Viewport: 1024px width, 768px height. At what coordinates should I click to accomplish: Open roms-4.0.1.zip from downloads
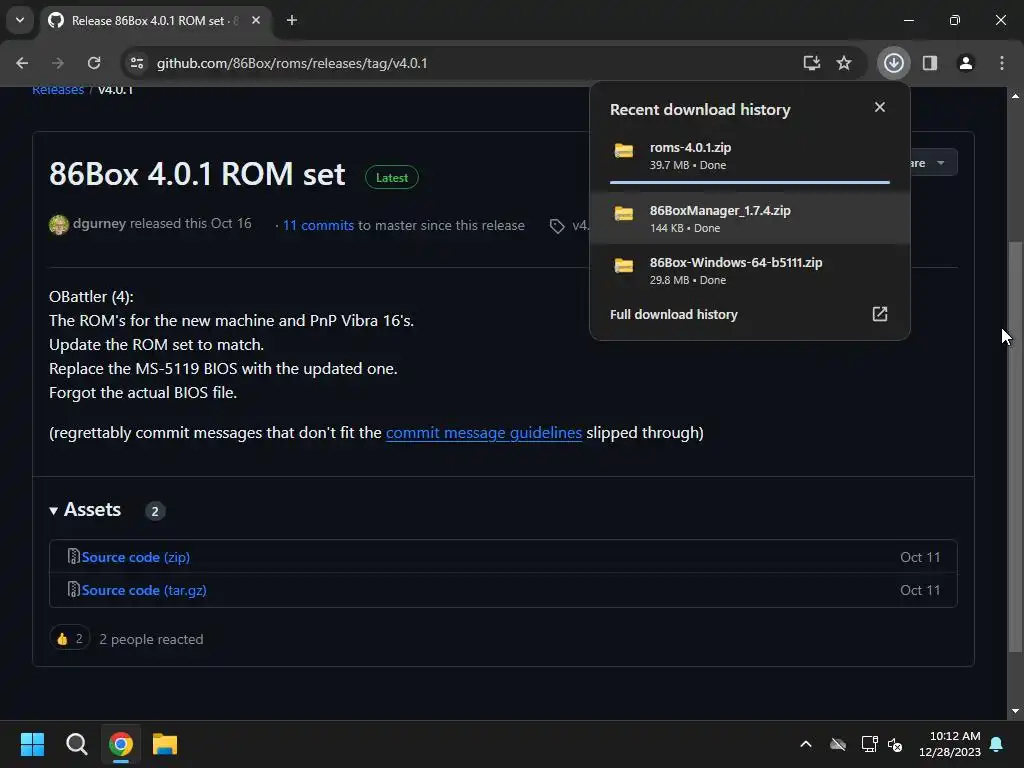click(x=750, y=156)
